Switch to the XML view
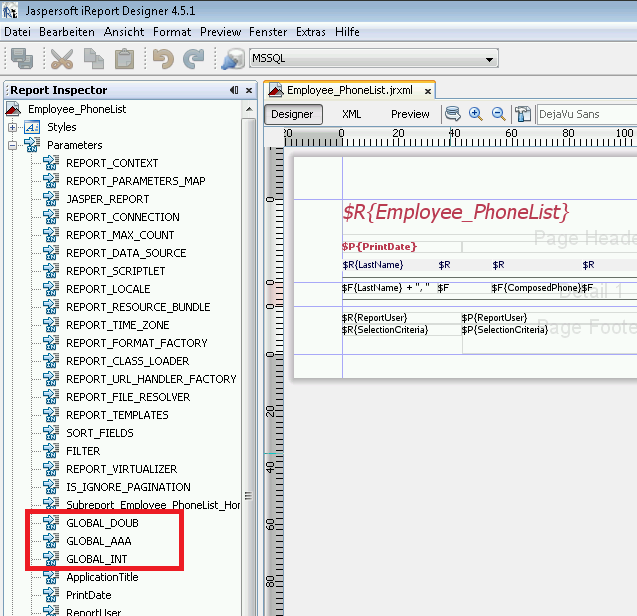637x616 pixels. click(351, 114)
